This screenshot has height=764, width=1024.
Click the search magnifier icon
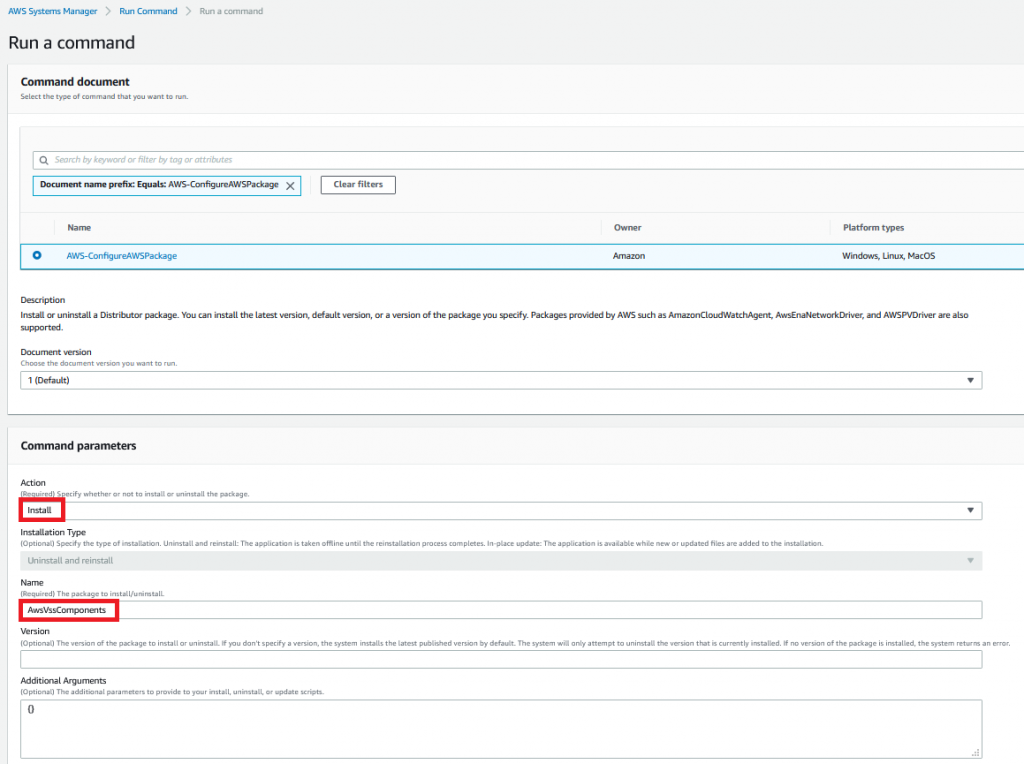pyautogui.click(x=43, y=159)
